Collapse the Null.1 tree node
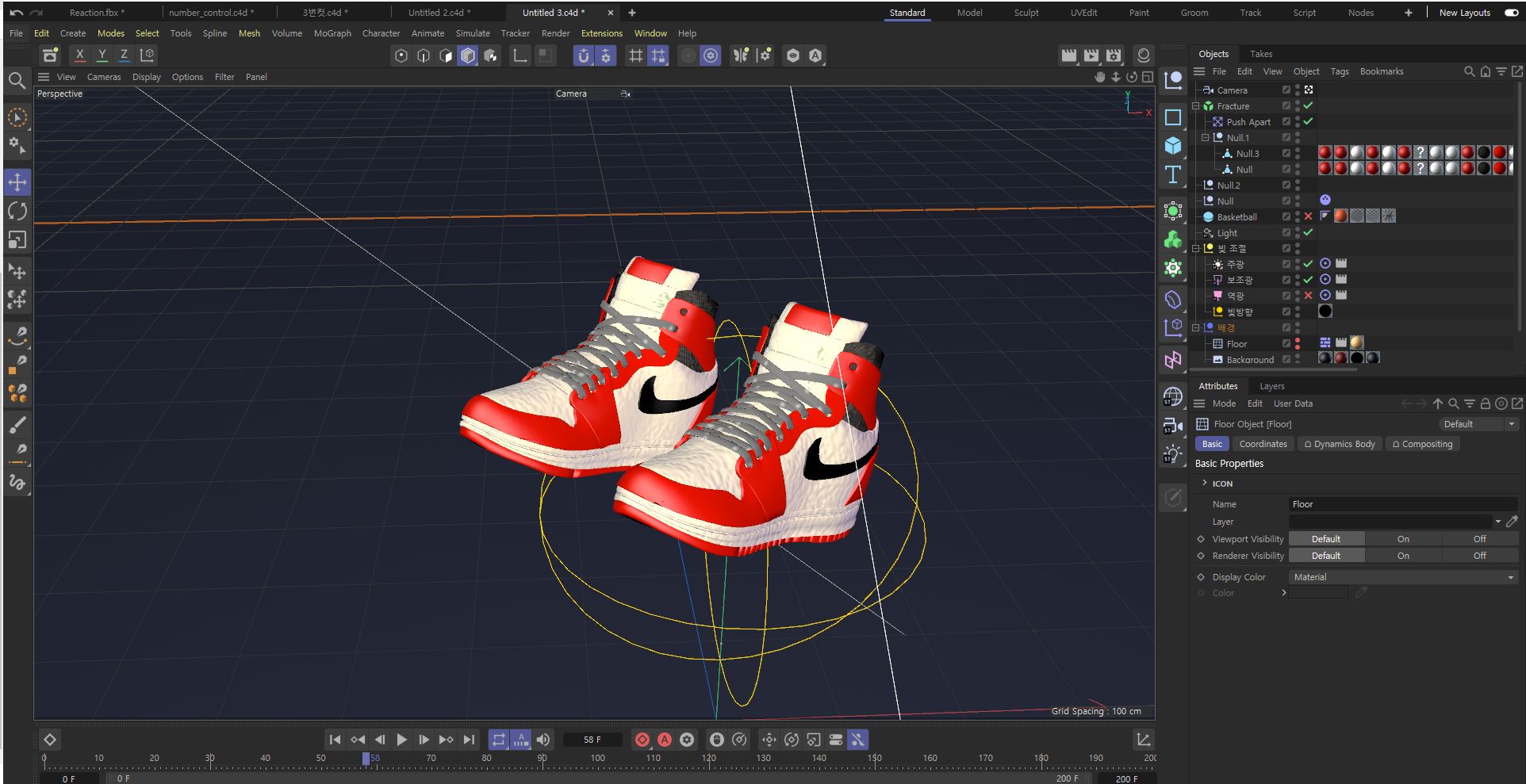This screenshot has height=784, width=1526. tap(1206, 138)
